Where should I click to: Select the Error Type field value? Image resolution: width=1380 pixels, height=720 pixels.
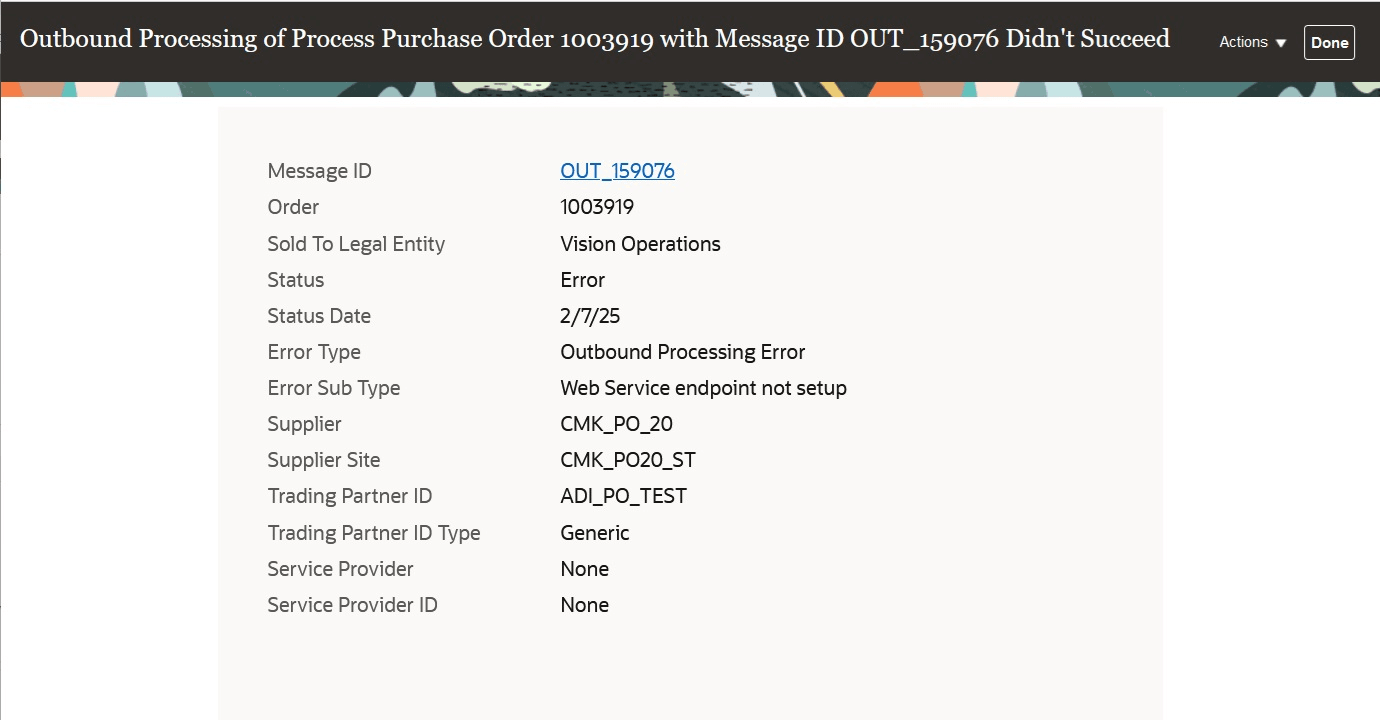(x=682, y=352)
